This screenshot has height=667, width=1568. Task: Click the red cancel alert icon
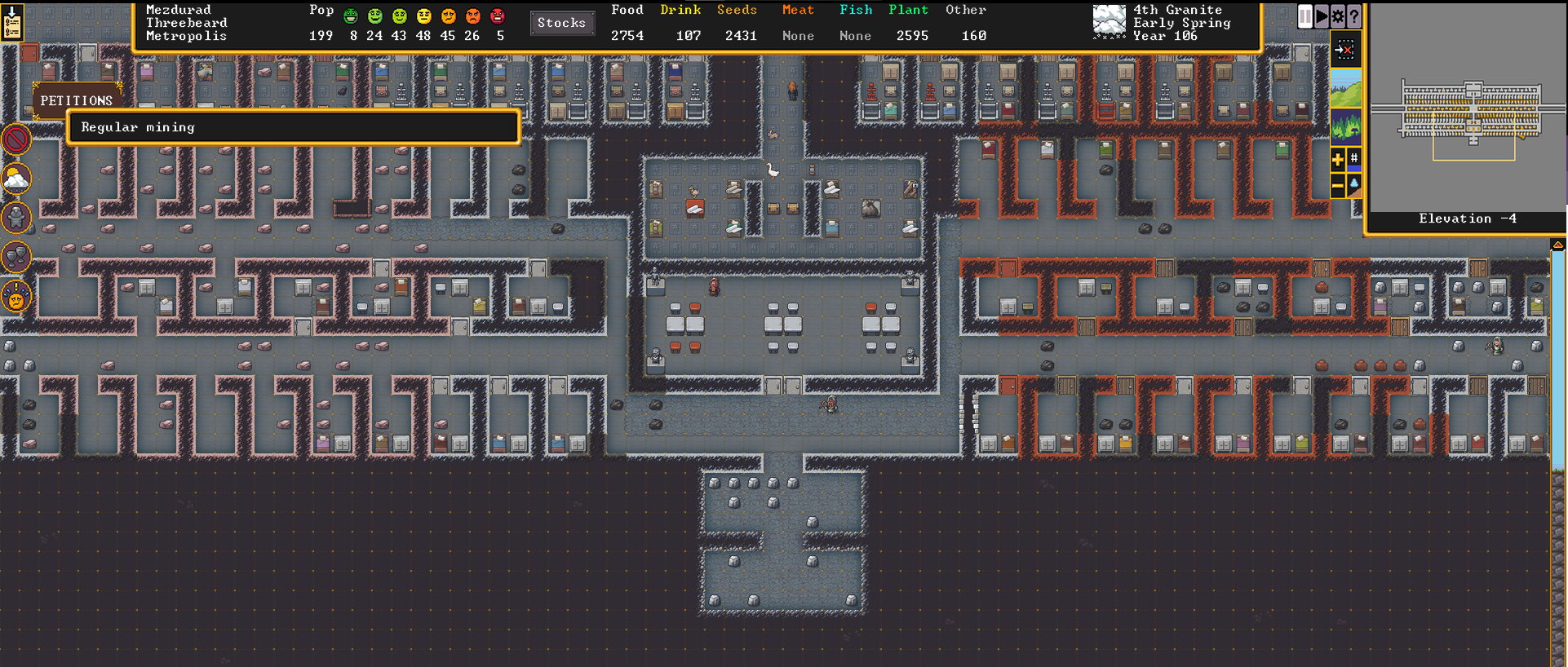16,139
